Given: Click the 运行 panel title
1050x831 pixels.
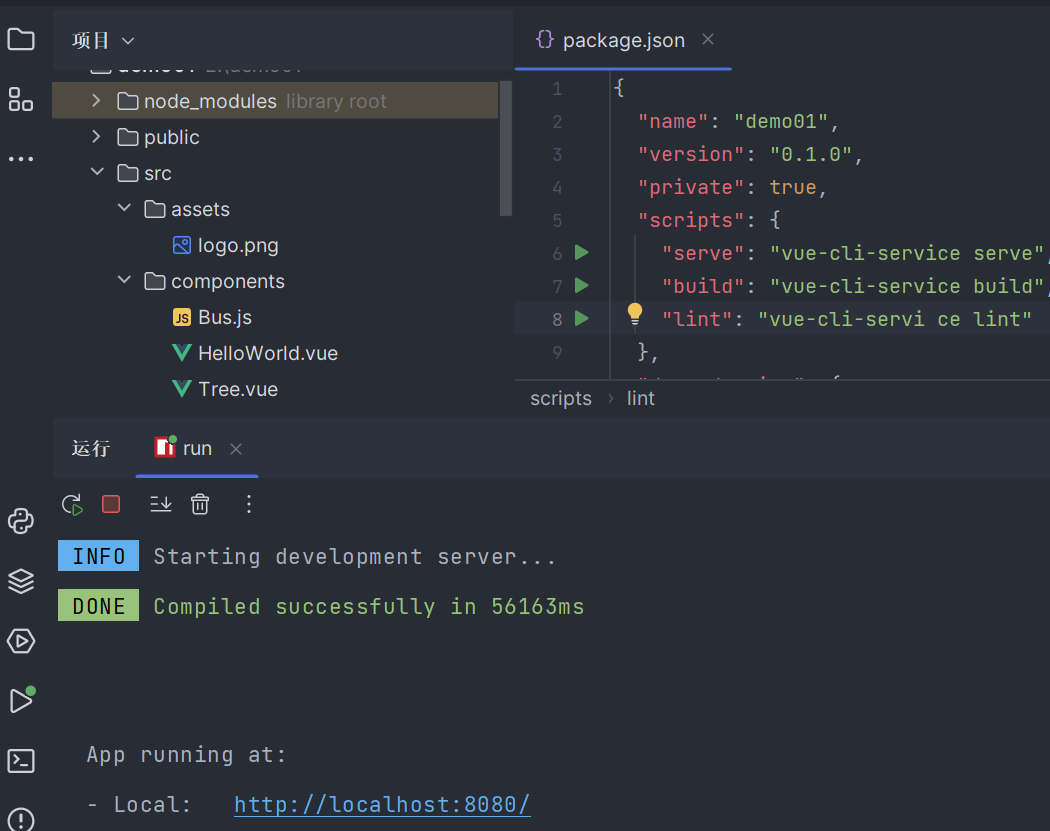Looking at the screenshot, I should (x=90, y=448).
